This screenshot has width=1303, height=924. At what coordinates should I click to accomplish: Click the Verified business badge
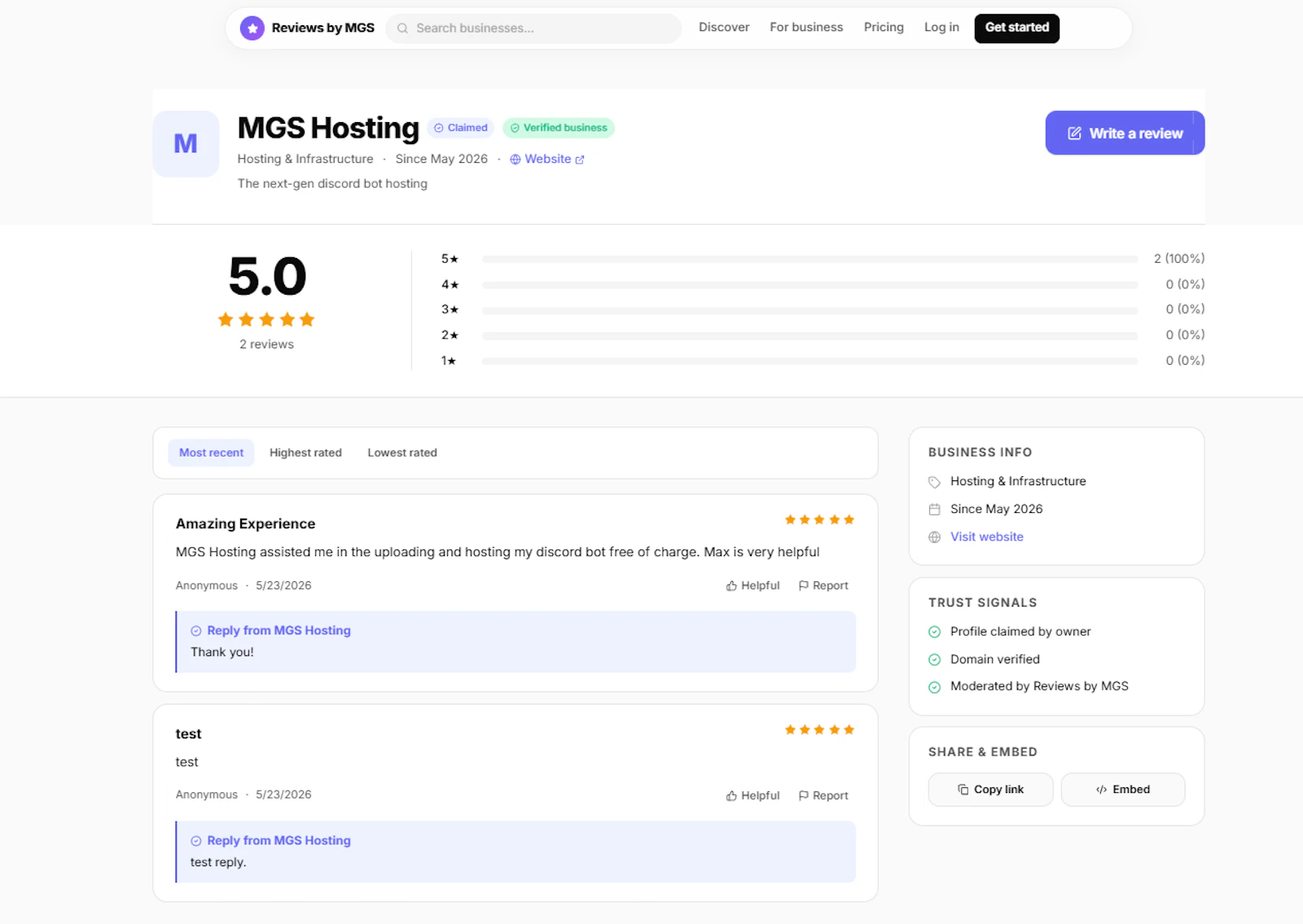(559, 128)
